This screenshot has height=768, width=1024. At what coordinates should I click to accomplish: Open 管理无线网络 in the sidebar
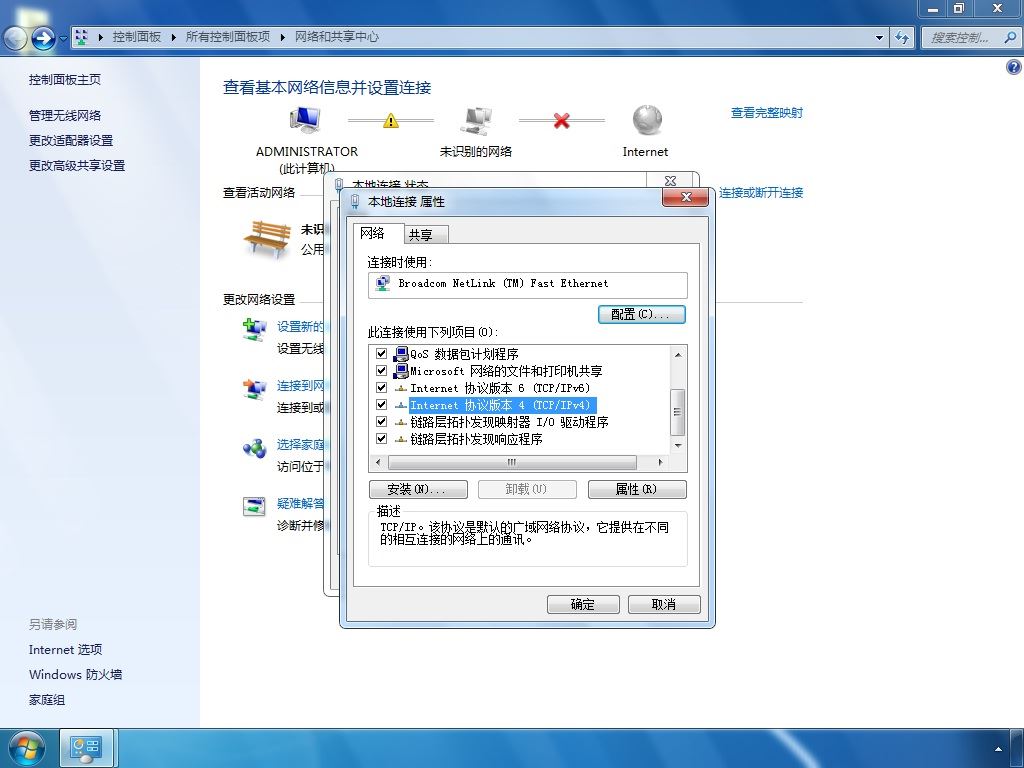click(65, 116)
